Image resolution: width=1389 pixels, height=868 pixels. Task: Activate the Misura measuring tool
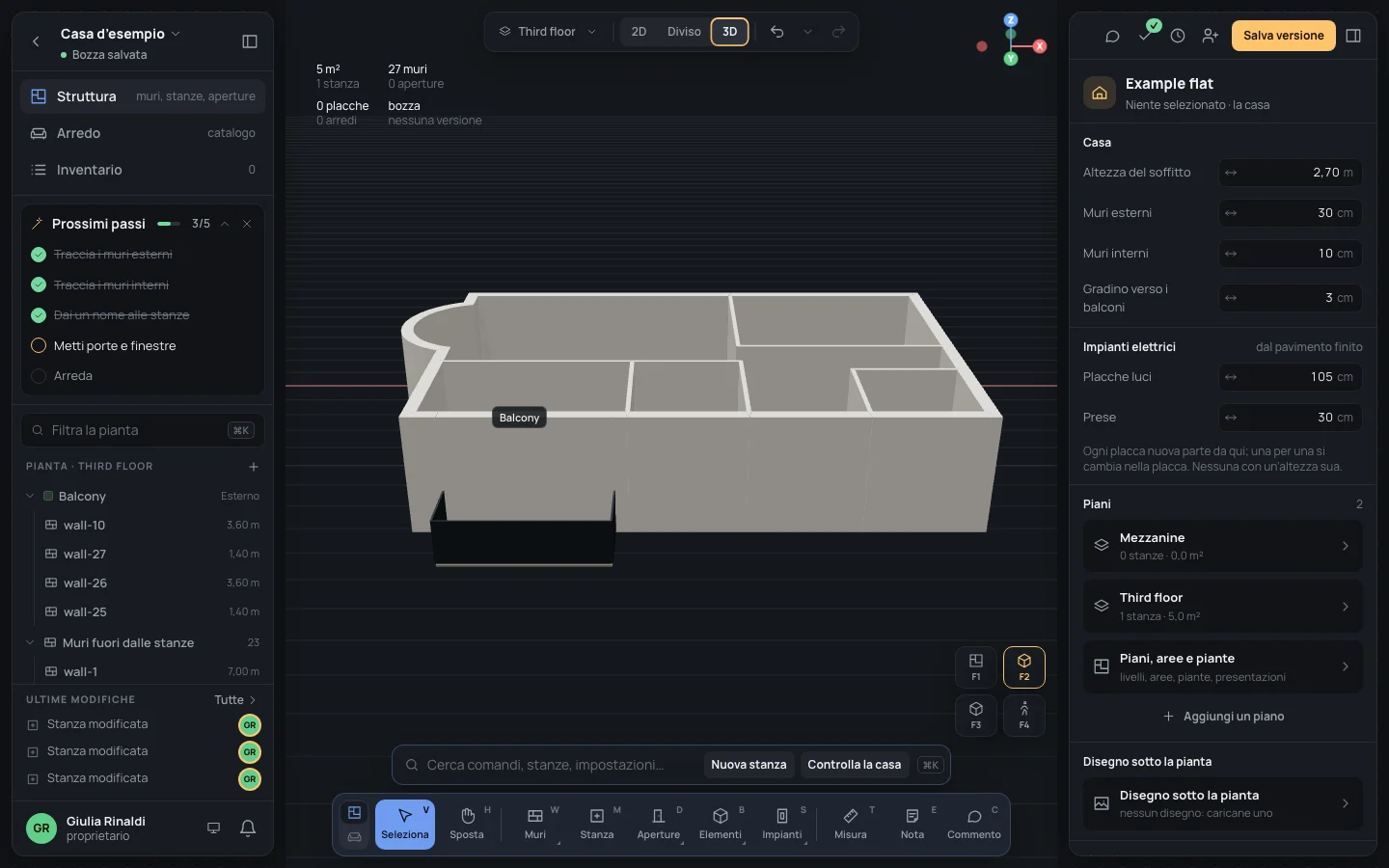click(851, 824)
